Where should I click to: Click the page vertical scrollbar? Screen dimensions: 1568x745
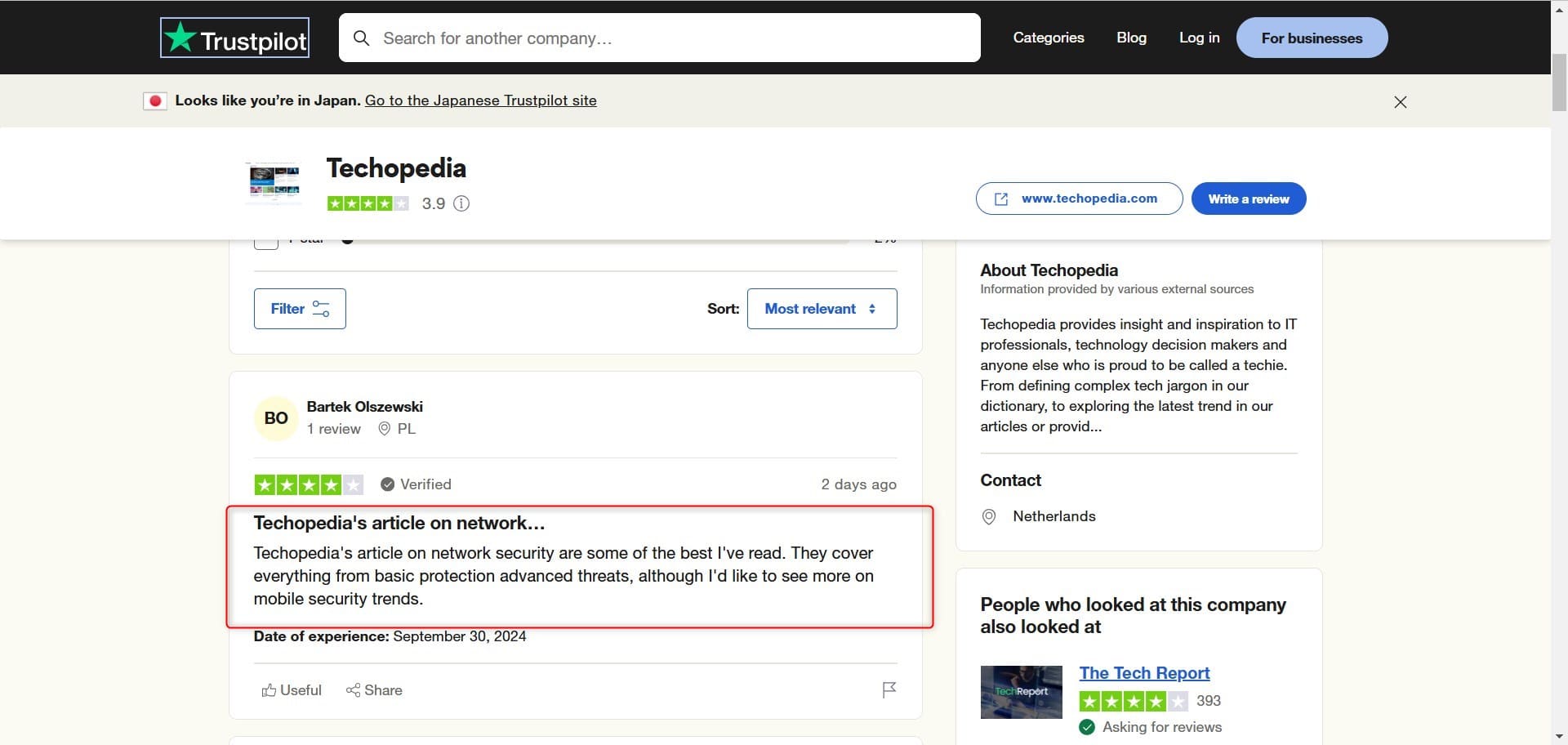point(1559,83)
